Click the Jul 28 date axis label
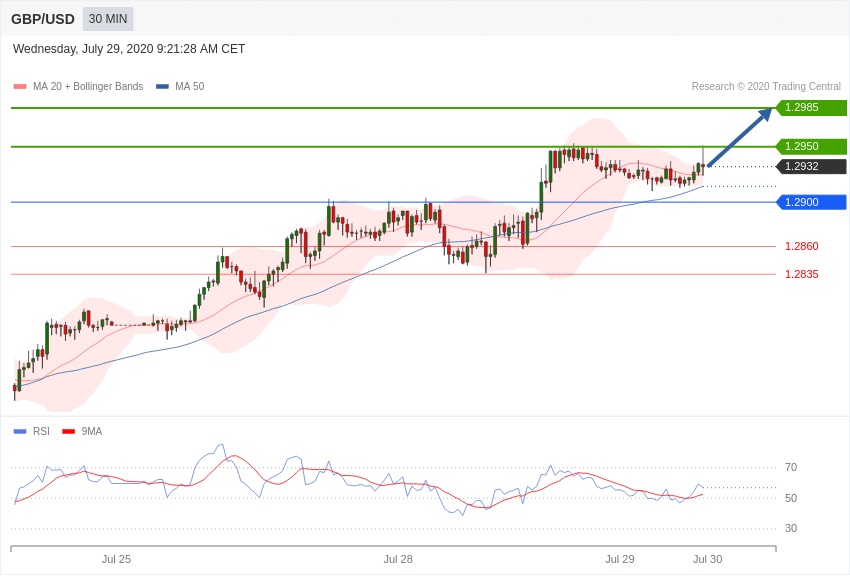This screenshot has width=850, height=576. (398, 559)
